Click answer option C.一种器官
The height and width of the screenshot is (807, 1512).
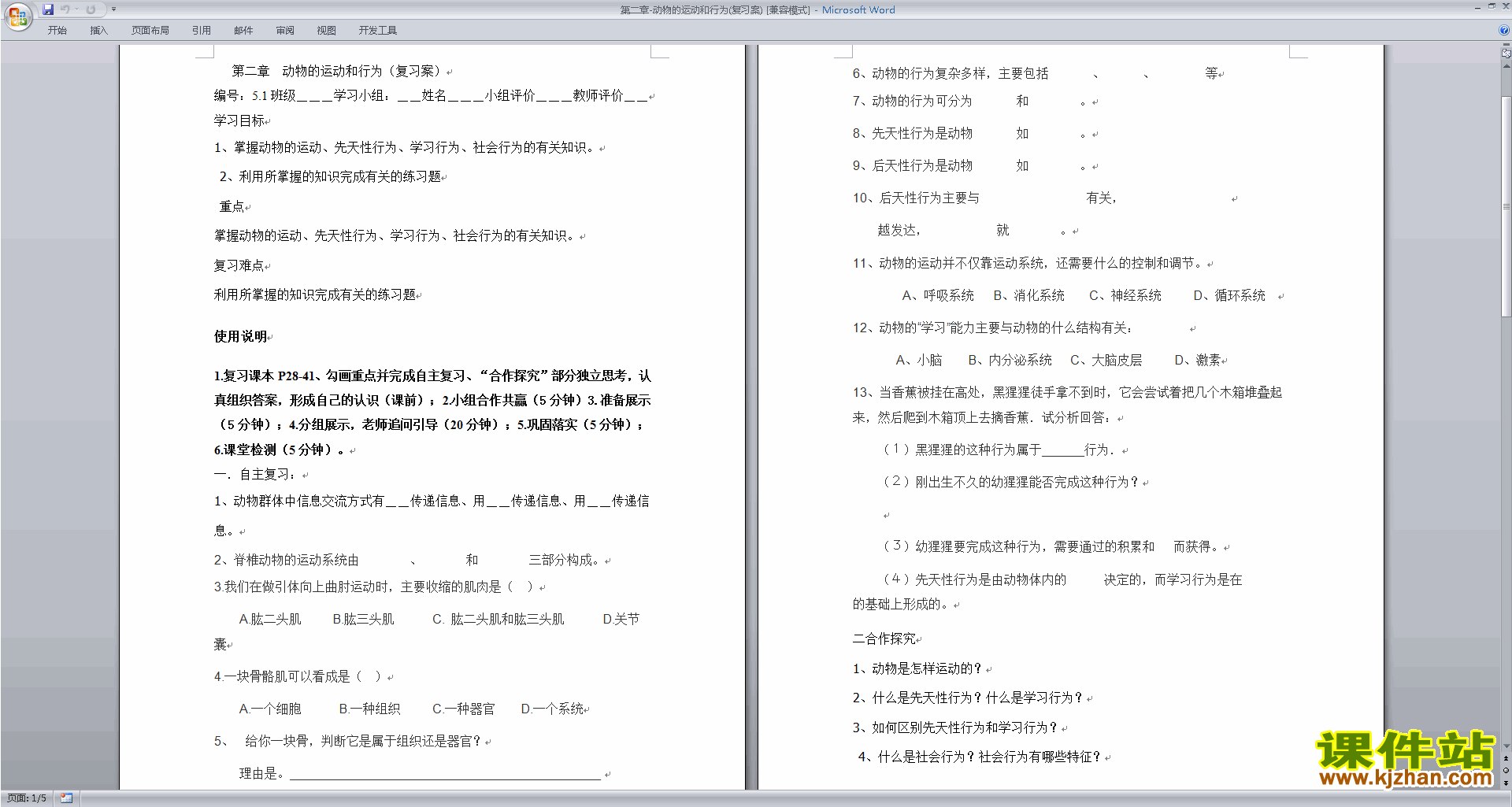[463, 709]
